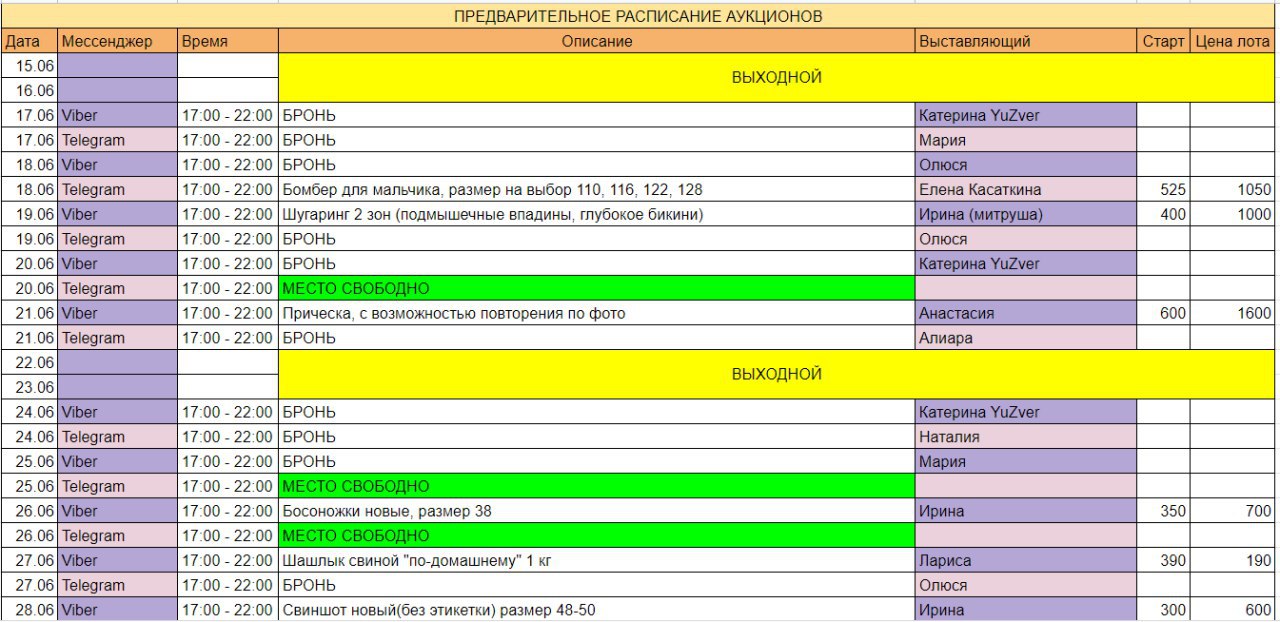Select the Шугаринг 2 зон description cell
This screenshot has height=622, width=1280.
[x=596, y=214]
